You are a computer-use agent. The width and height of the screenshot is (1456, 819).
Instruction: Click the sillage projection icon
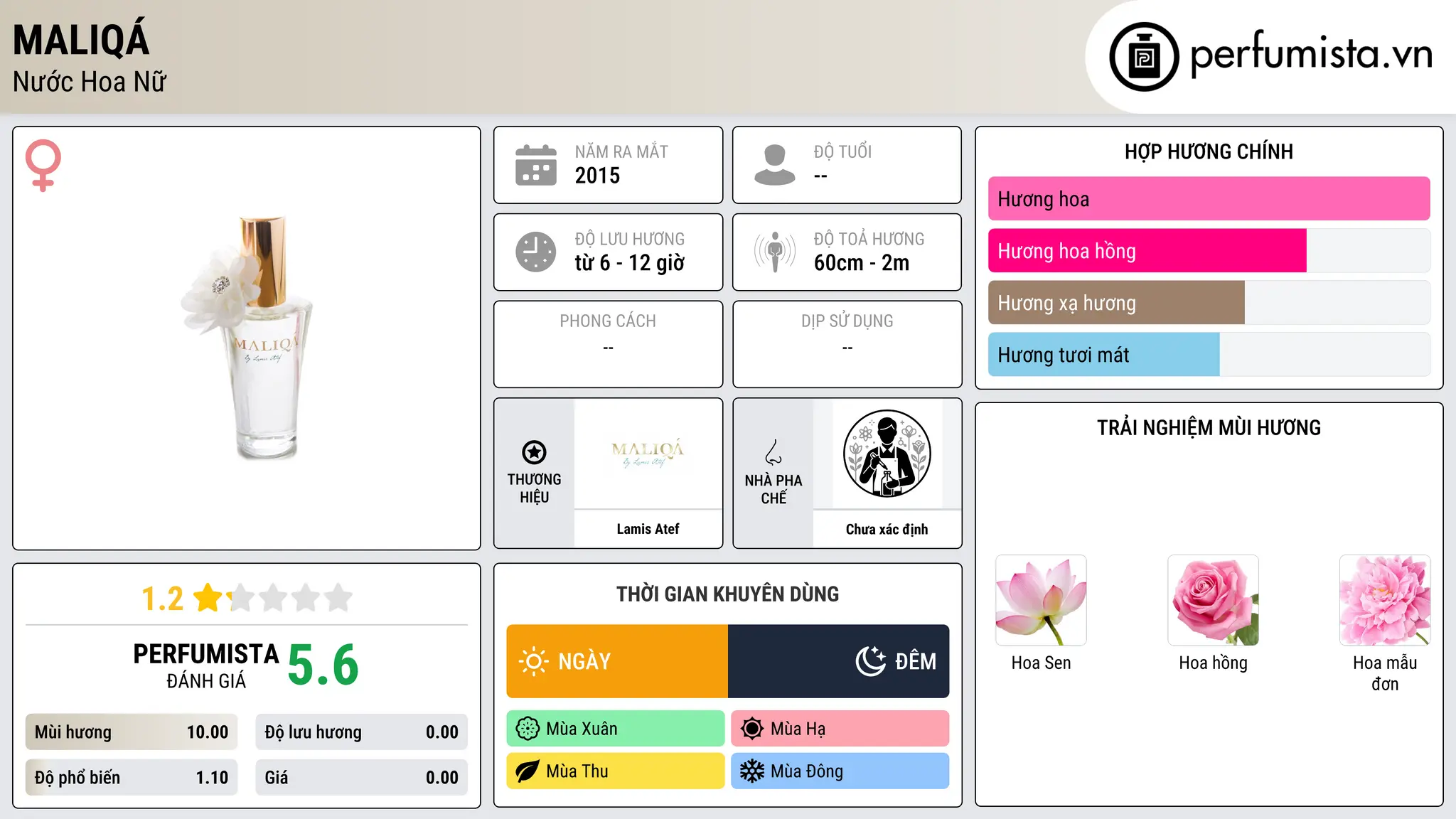775,252
